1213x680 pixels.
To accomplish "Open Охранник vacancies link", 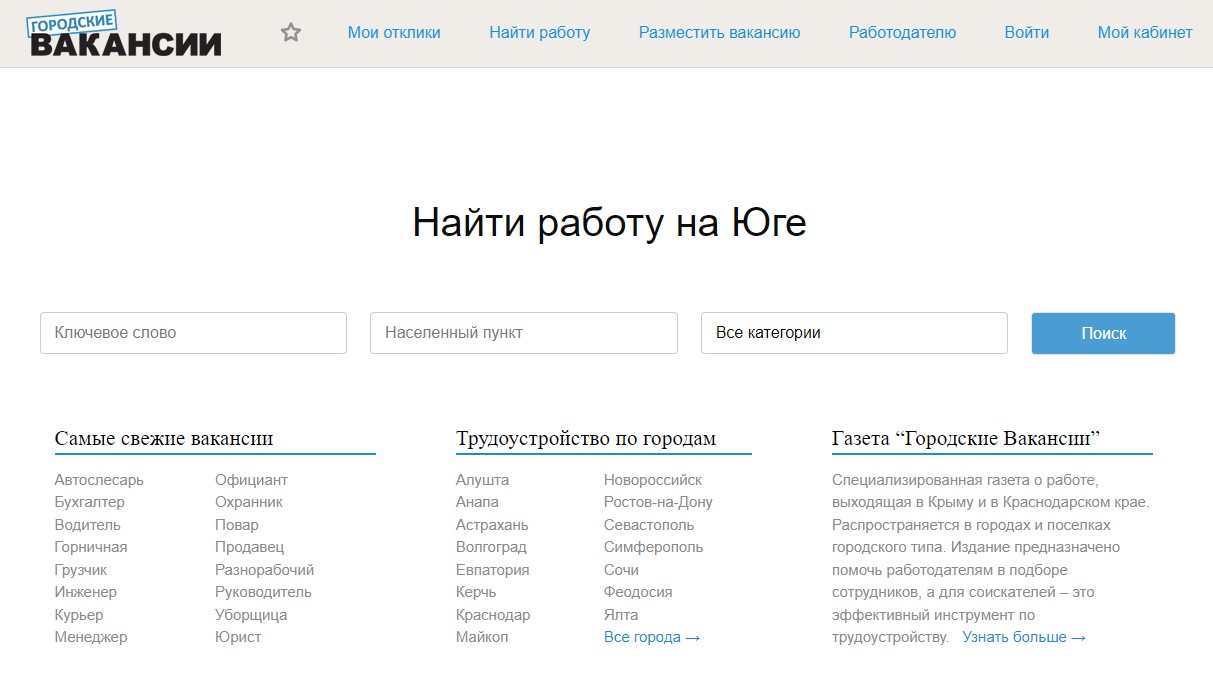I will point(249,502).
